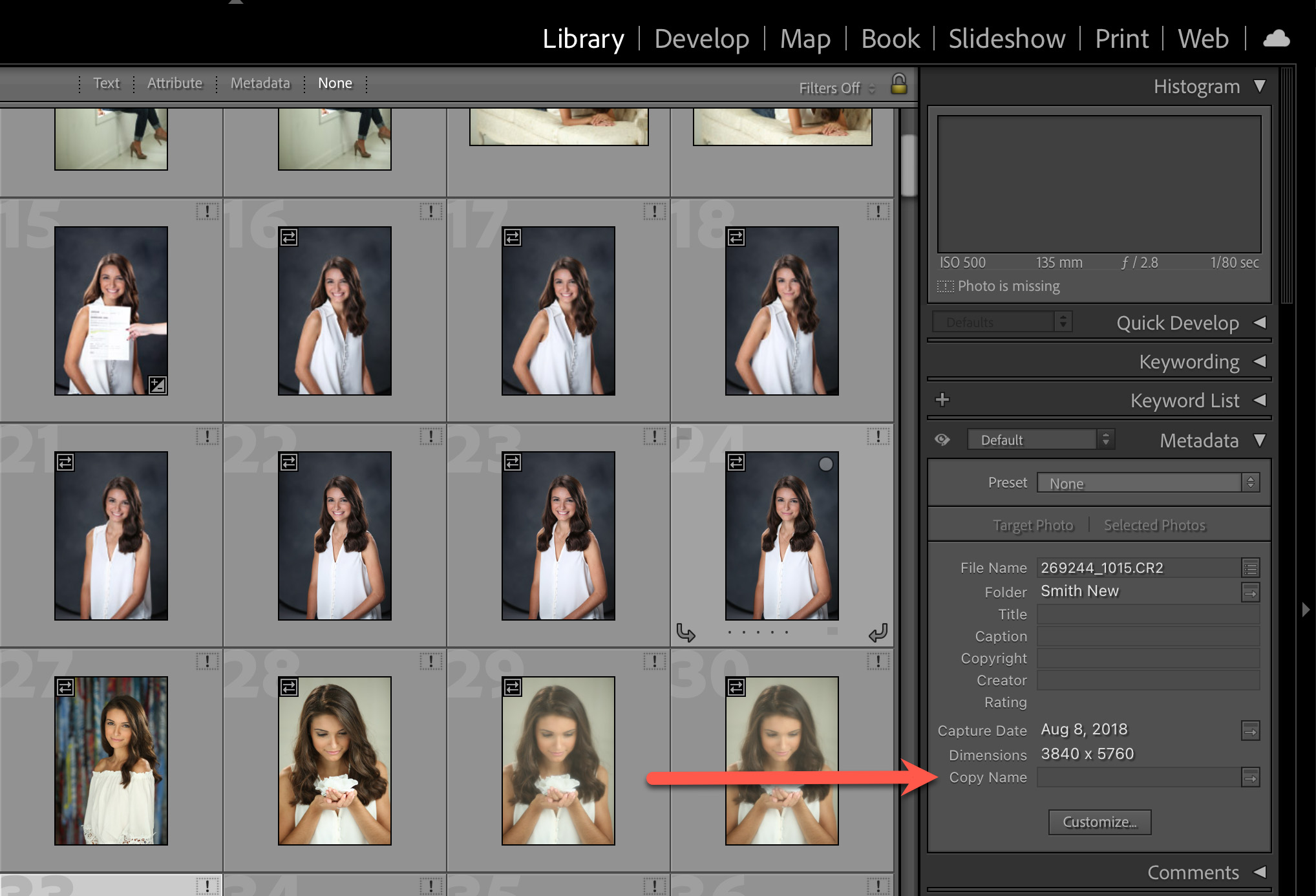Viewport: 1316px width, 896px height.
Task: Click the flag icon on photo 24
Action: tap(684, 435)
